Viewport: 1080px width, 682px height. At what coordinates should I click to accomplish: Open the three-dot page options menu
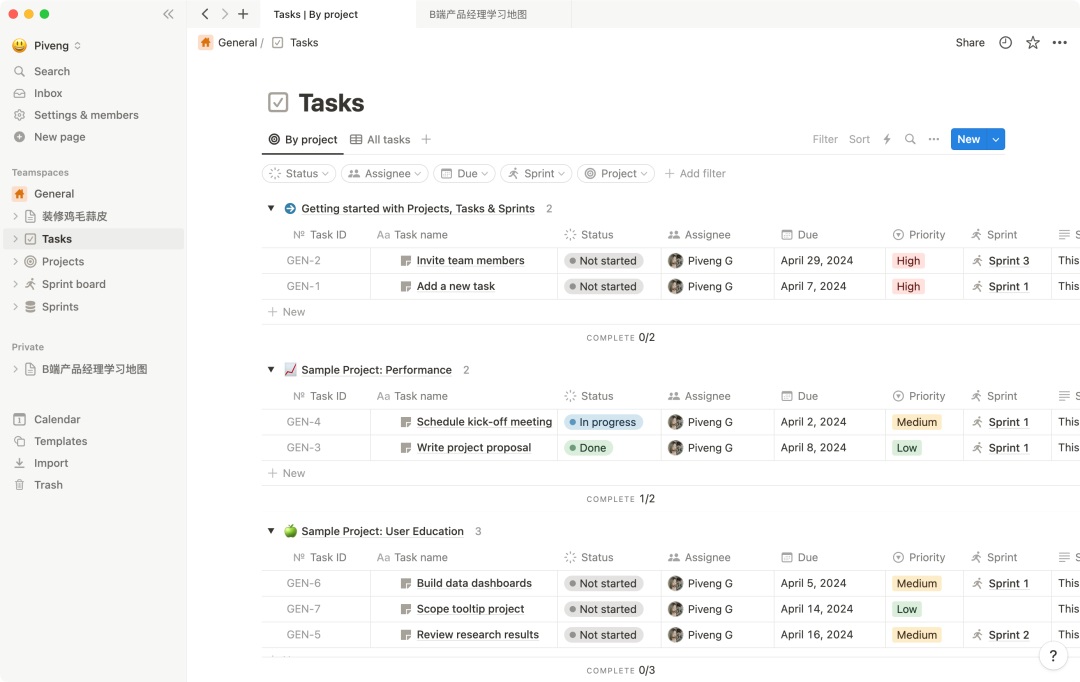pyautogui.click(x=1060, y=43)
